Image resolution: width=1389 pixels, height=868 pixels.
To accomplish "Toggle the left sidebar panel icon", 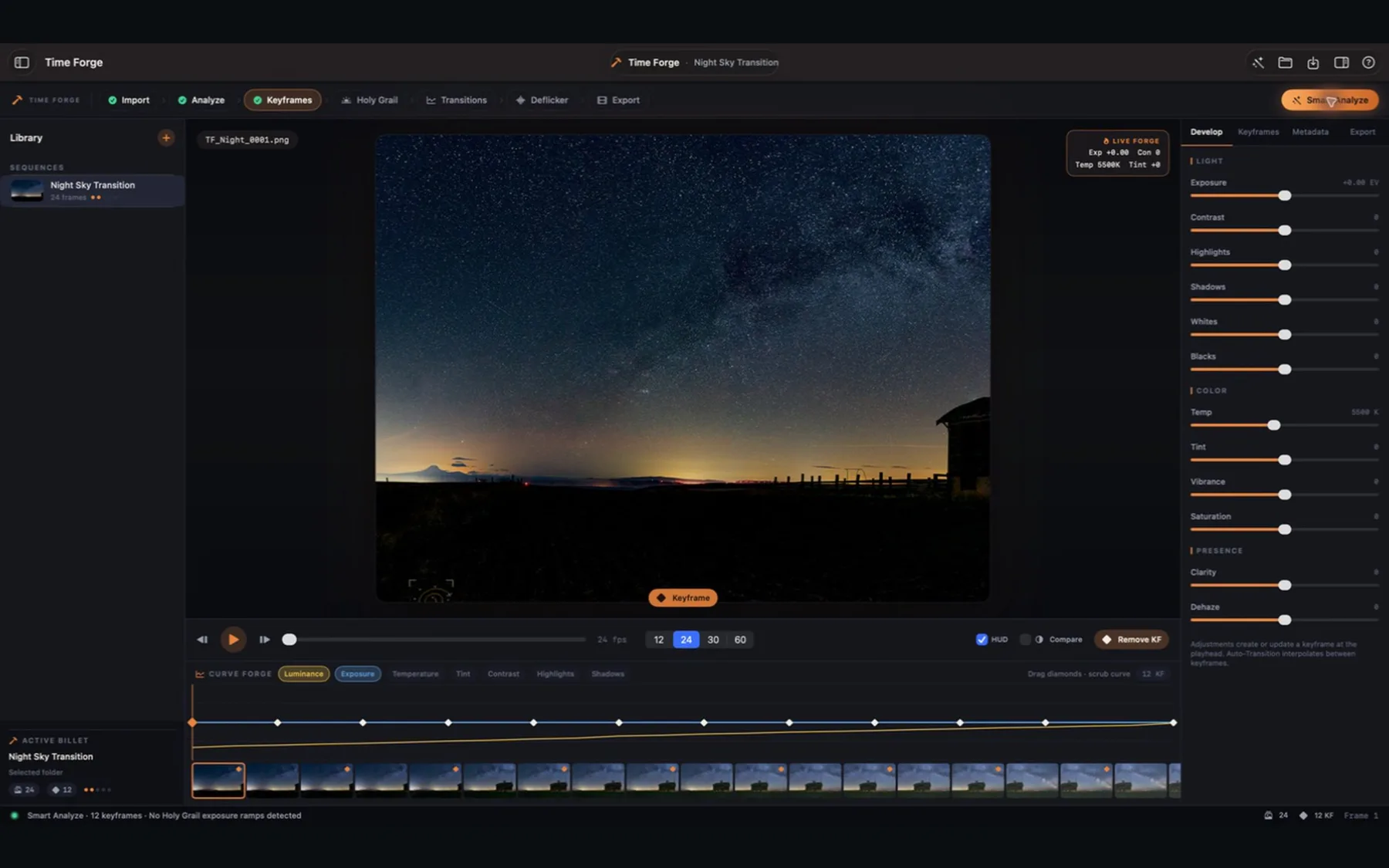I will pos(22,62).
